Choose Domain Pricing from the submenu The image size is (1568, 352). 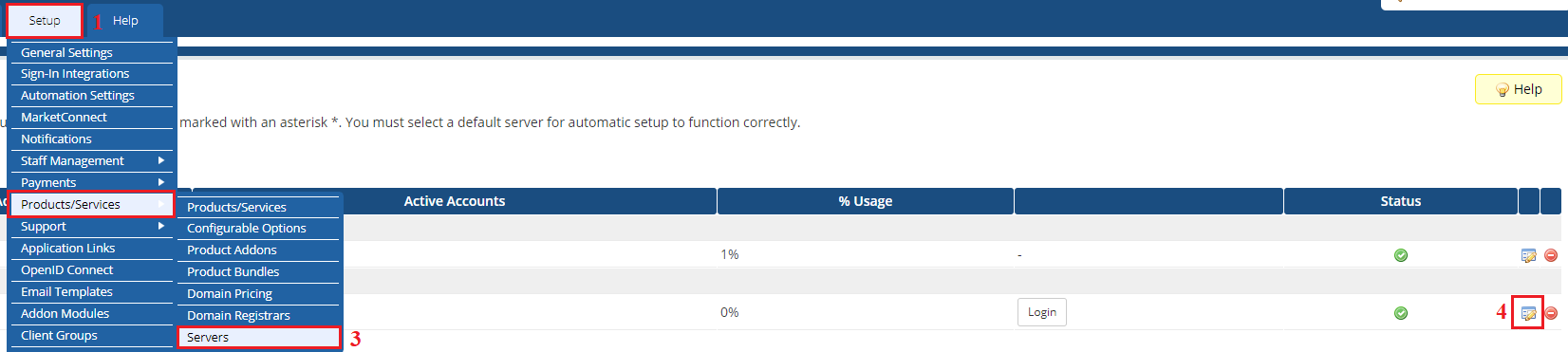pos(258,293)
